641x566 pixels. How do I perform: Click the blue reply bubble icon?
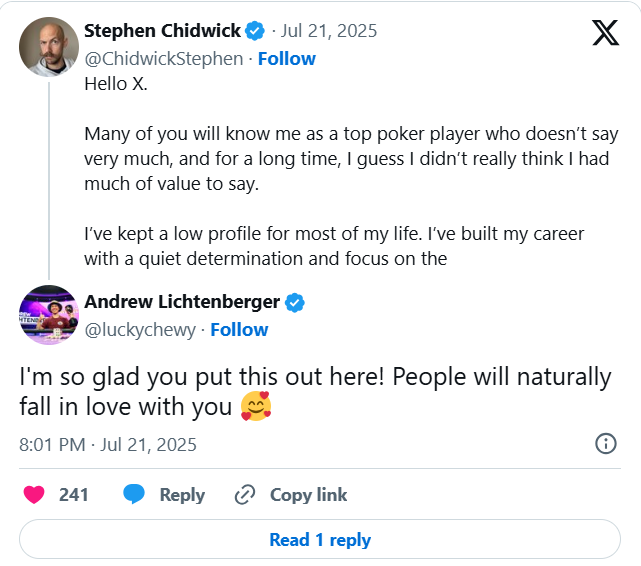pyautogui.click(x=135, y=494)
